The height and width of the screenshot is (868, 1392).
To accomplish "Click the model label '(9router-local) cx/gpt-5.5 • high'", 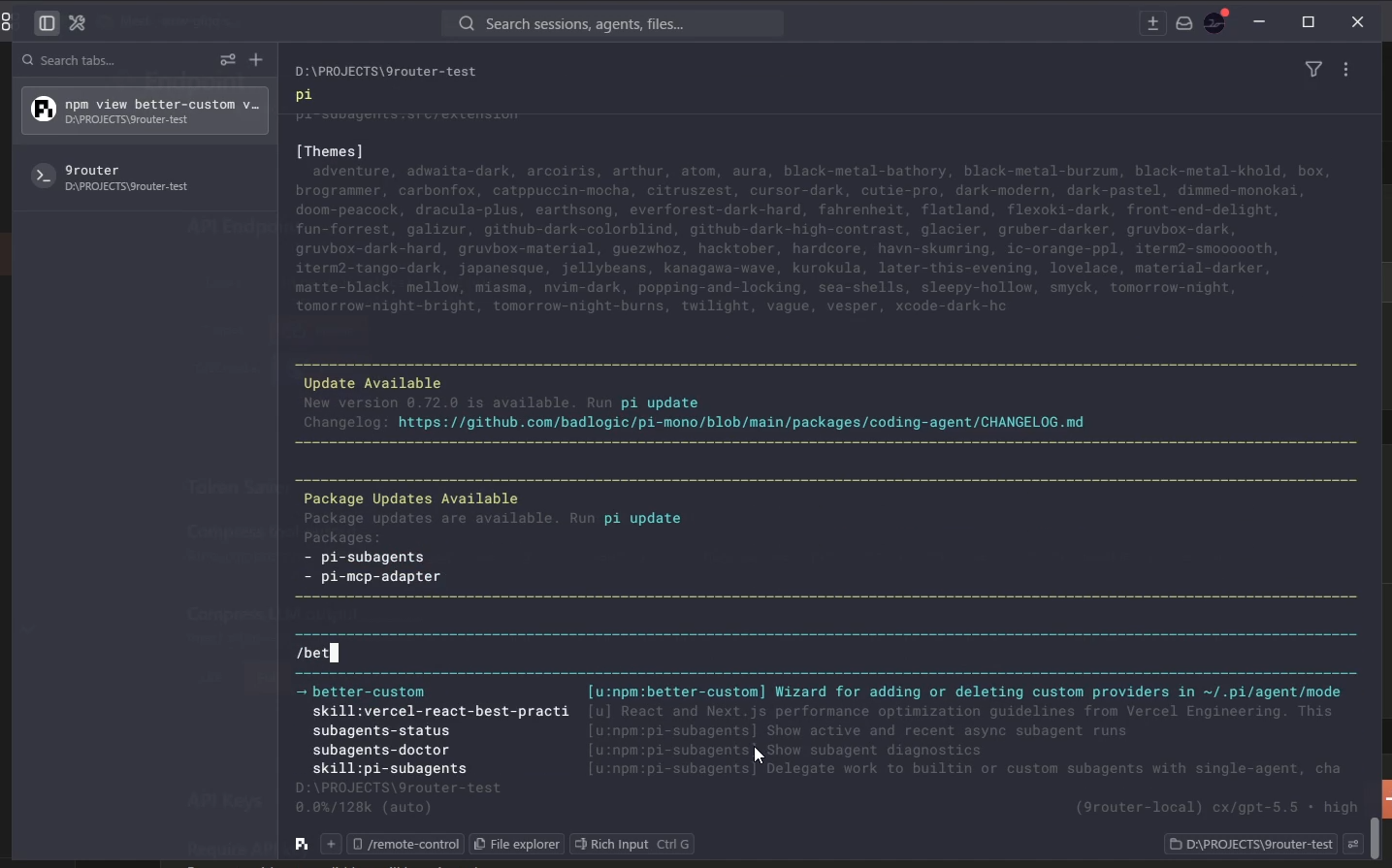I will pyautogui.click(x=1217, y=808).
